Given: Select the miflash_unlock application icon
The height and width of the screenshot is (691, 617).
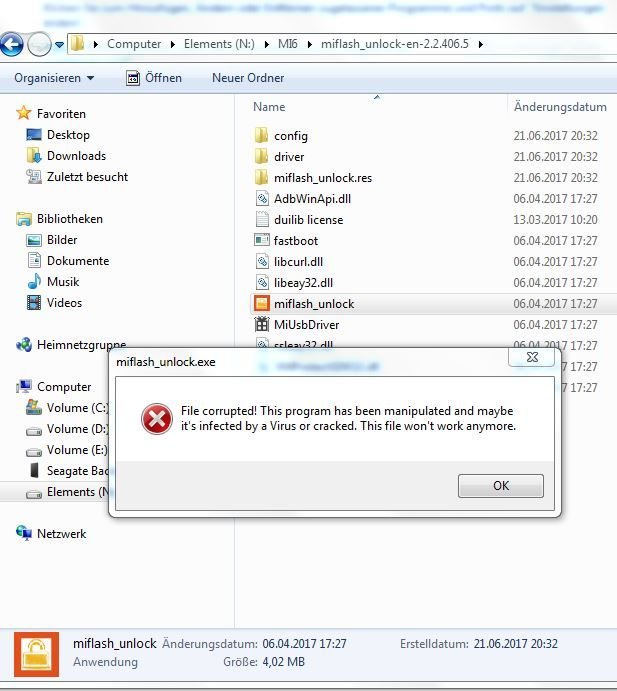Looking at the screenshot, I should coord(261,304).
